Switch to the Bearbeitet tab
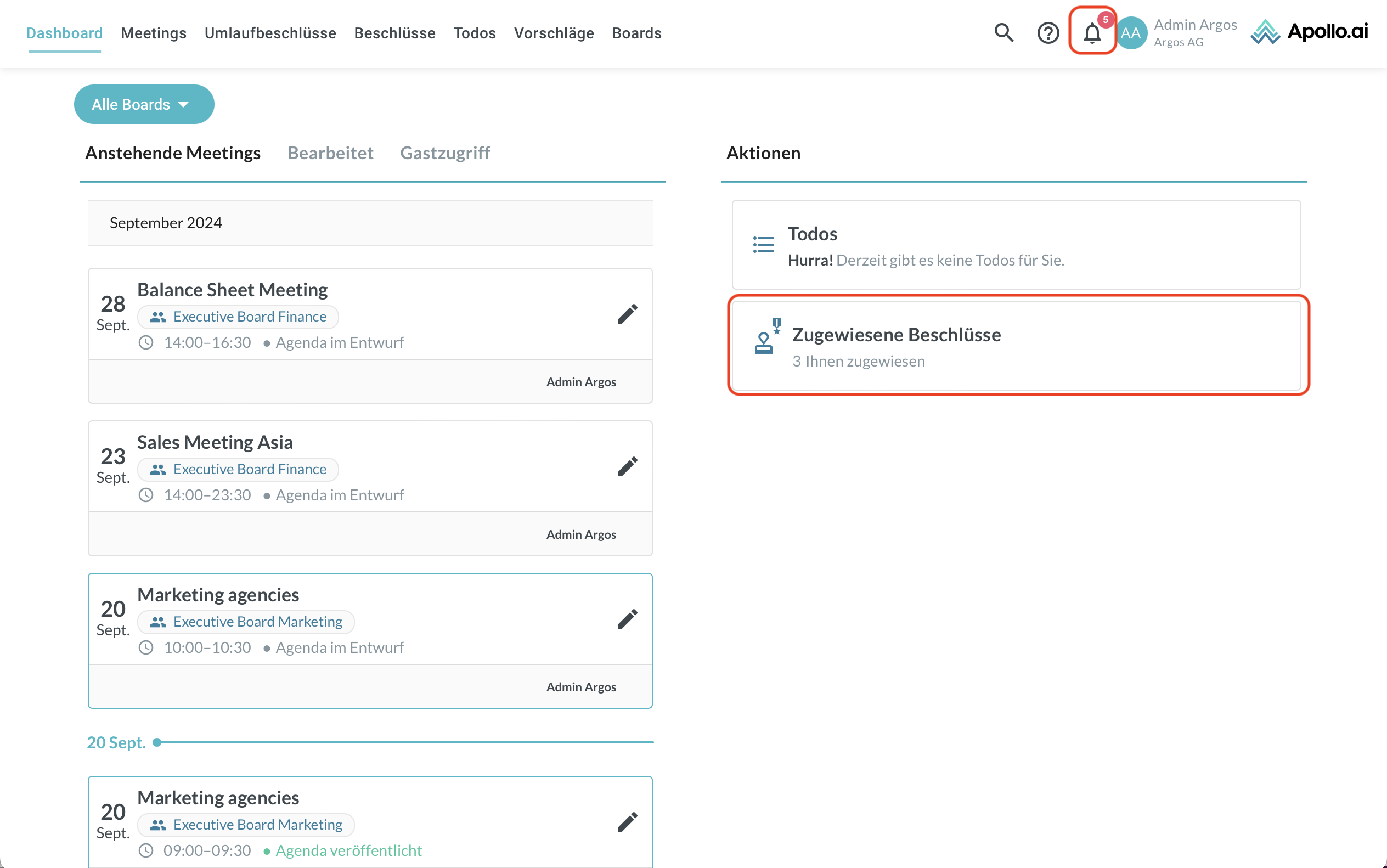 point(330,153)
